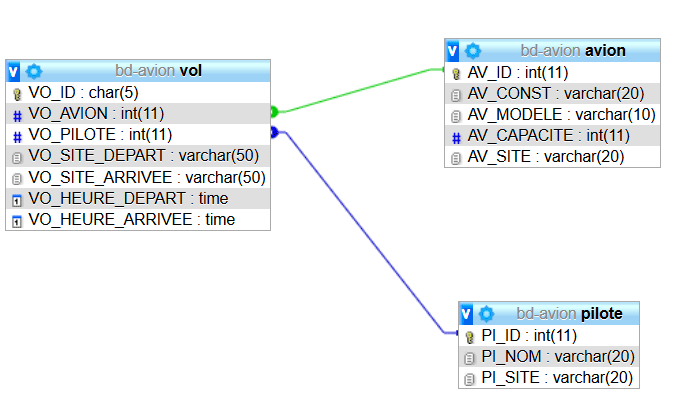
Task: Click the gear icon on the pilote table
Action: [487, 313]
